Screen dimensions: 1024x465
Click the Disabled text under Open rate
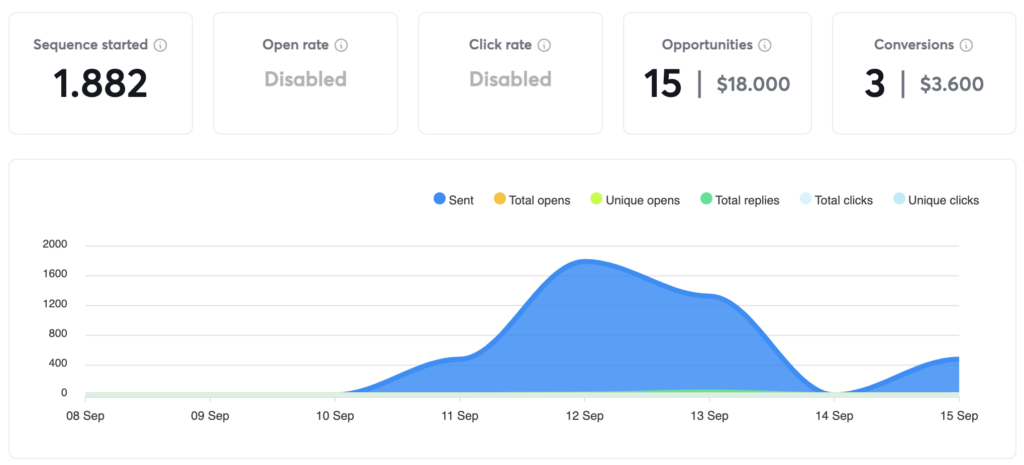305,79
